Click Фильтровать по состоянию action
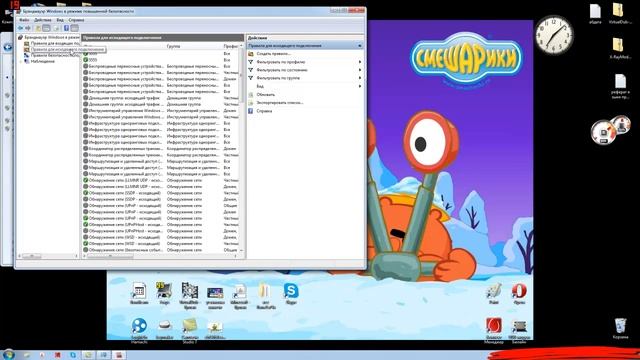The height and width of the screenshot is (360, 640). click(282, 70)
